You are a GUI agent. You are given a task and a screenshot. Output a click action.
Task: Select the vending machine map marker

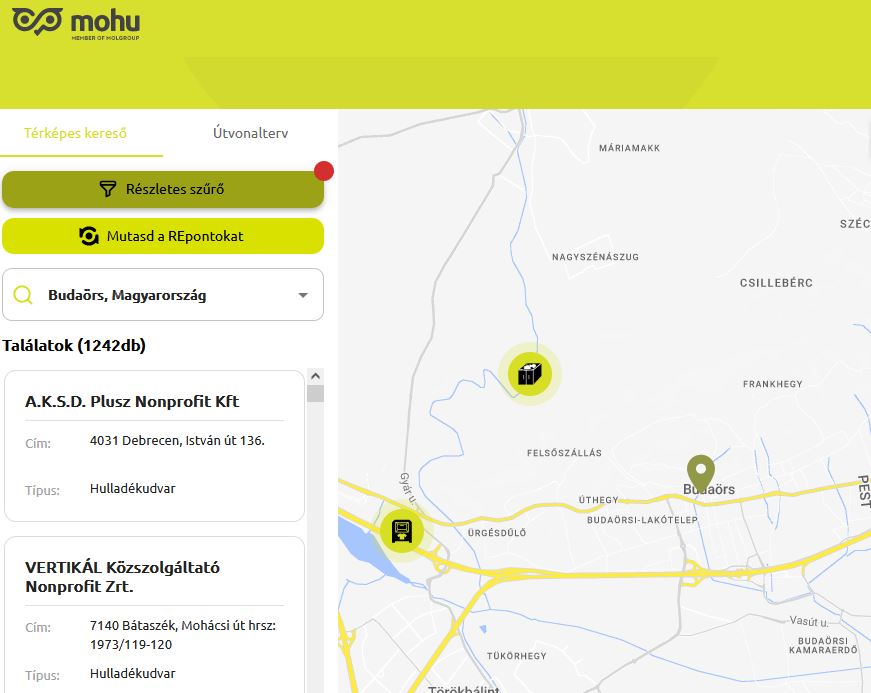[402, 531]
